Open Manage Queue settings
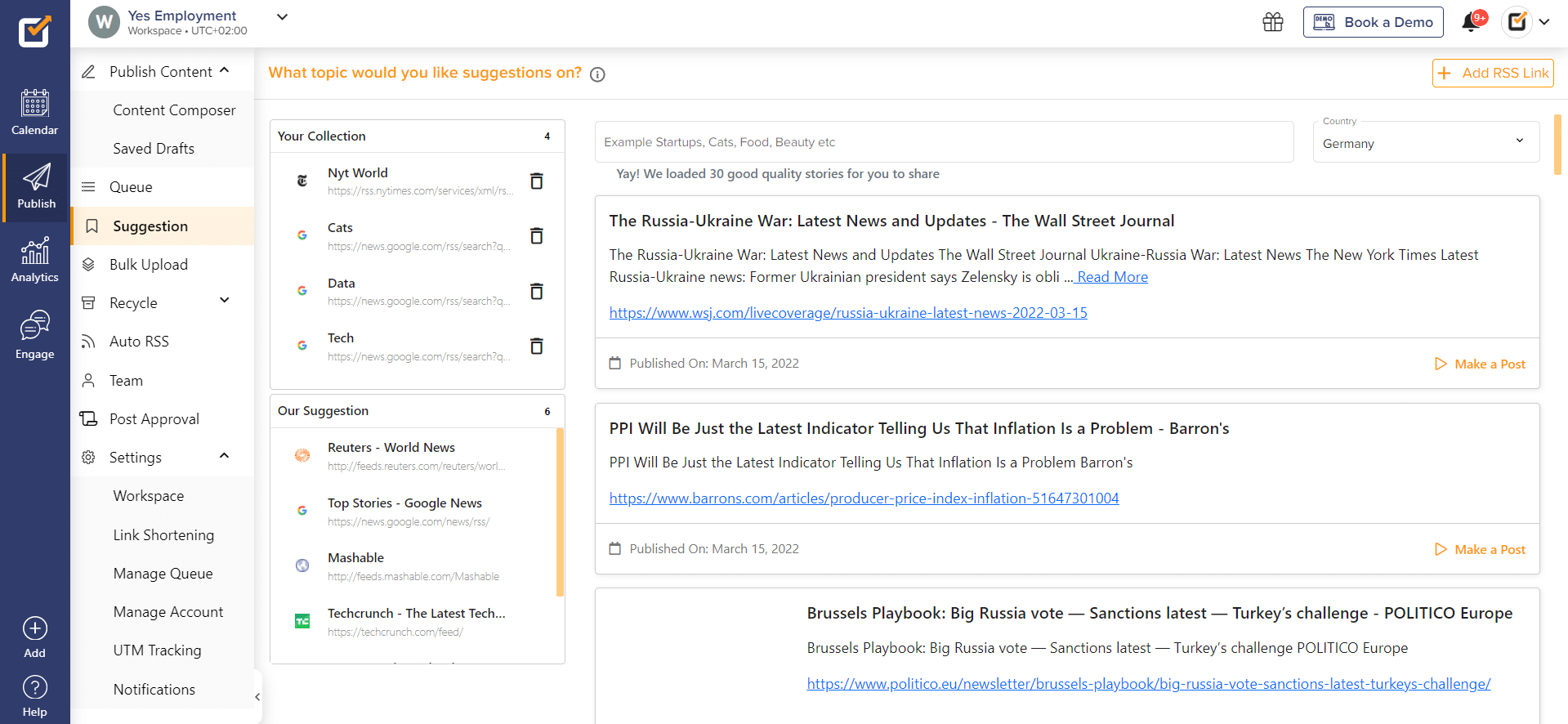Viewport: 1568px width, 724px height. tap(163, 573)
